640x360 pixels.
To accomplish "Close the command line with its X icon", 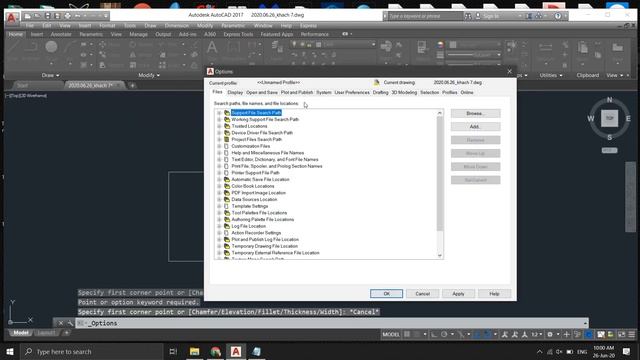I will [61, 323].
